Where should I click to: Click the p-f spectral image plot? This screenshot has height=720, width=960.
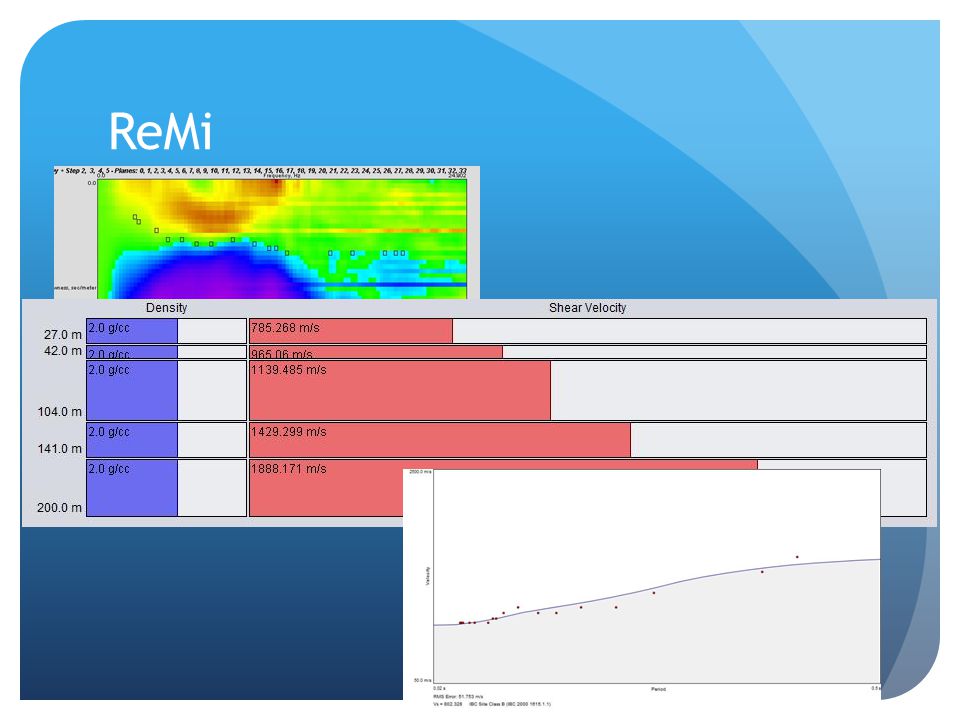282,239
